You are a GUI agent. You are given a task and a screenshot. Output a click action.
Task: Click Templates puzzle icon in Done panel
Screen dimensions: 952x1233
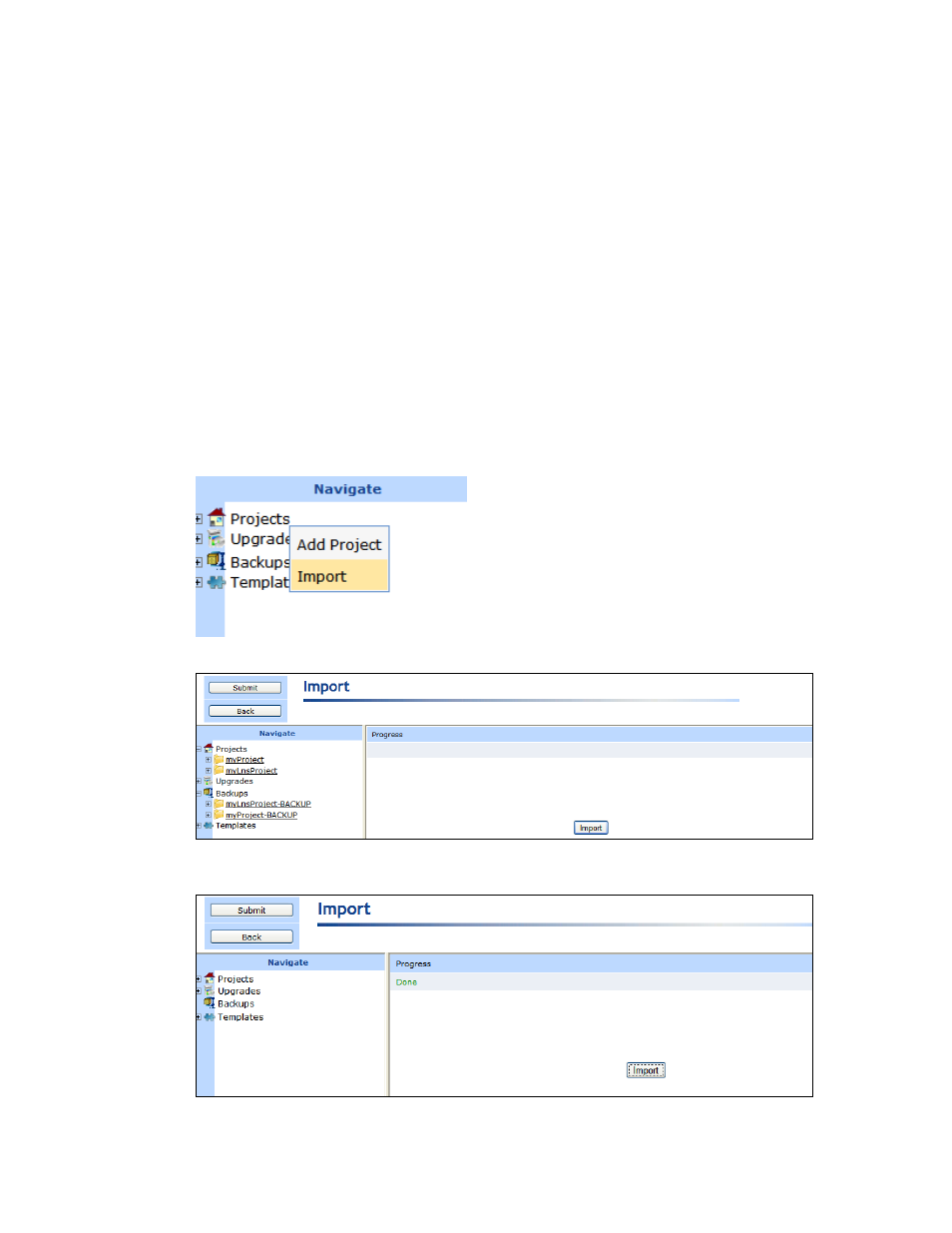[210, 1017]
